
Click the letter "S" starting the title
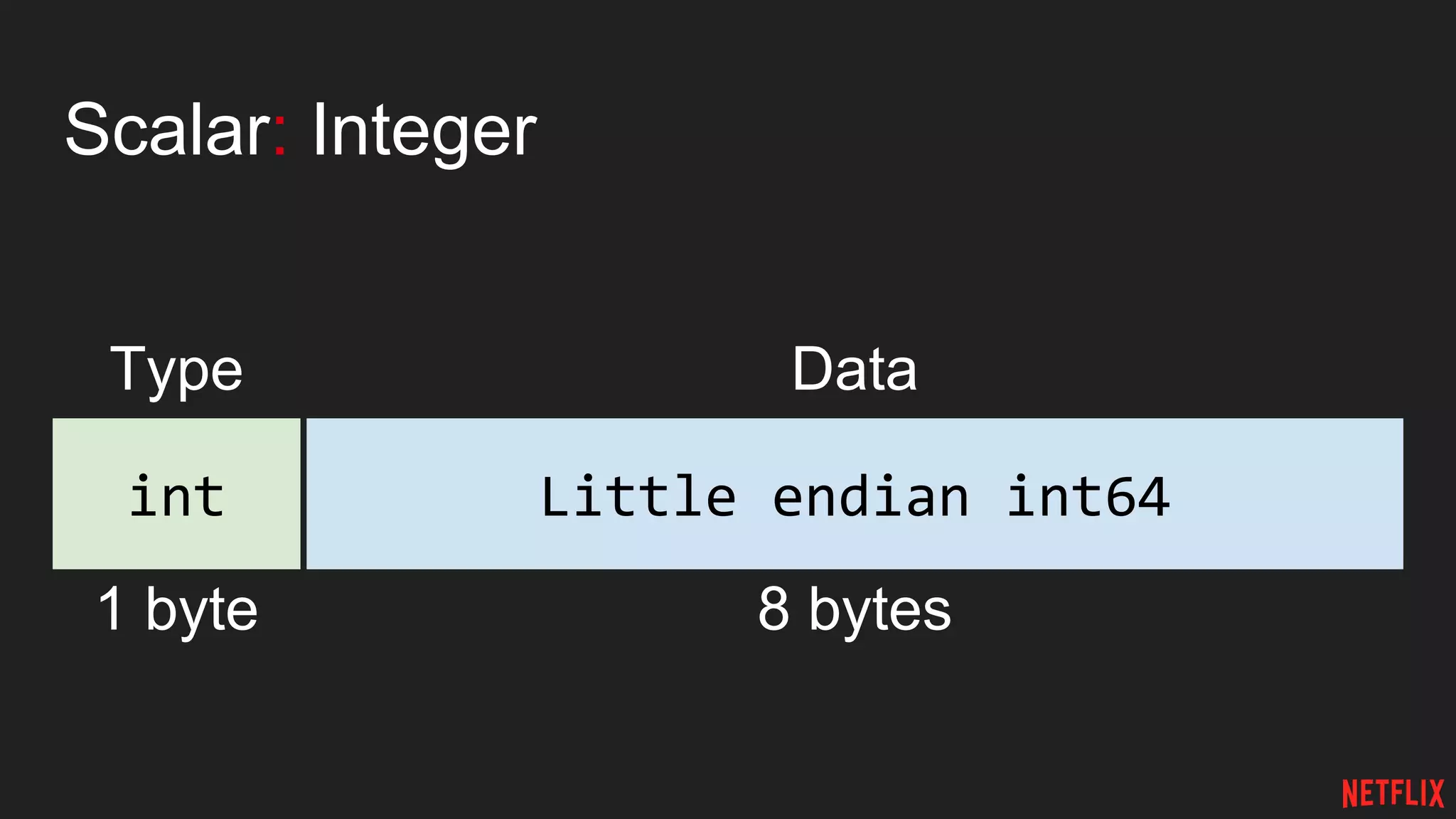(x=87, y=129)
